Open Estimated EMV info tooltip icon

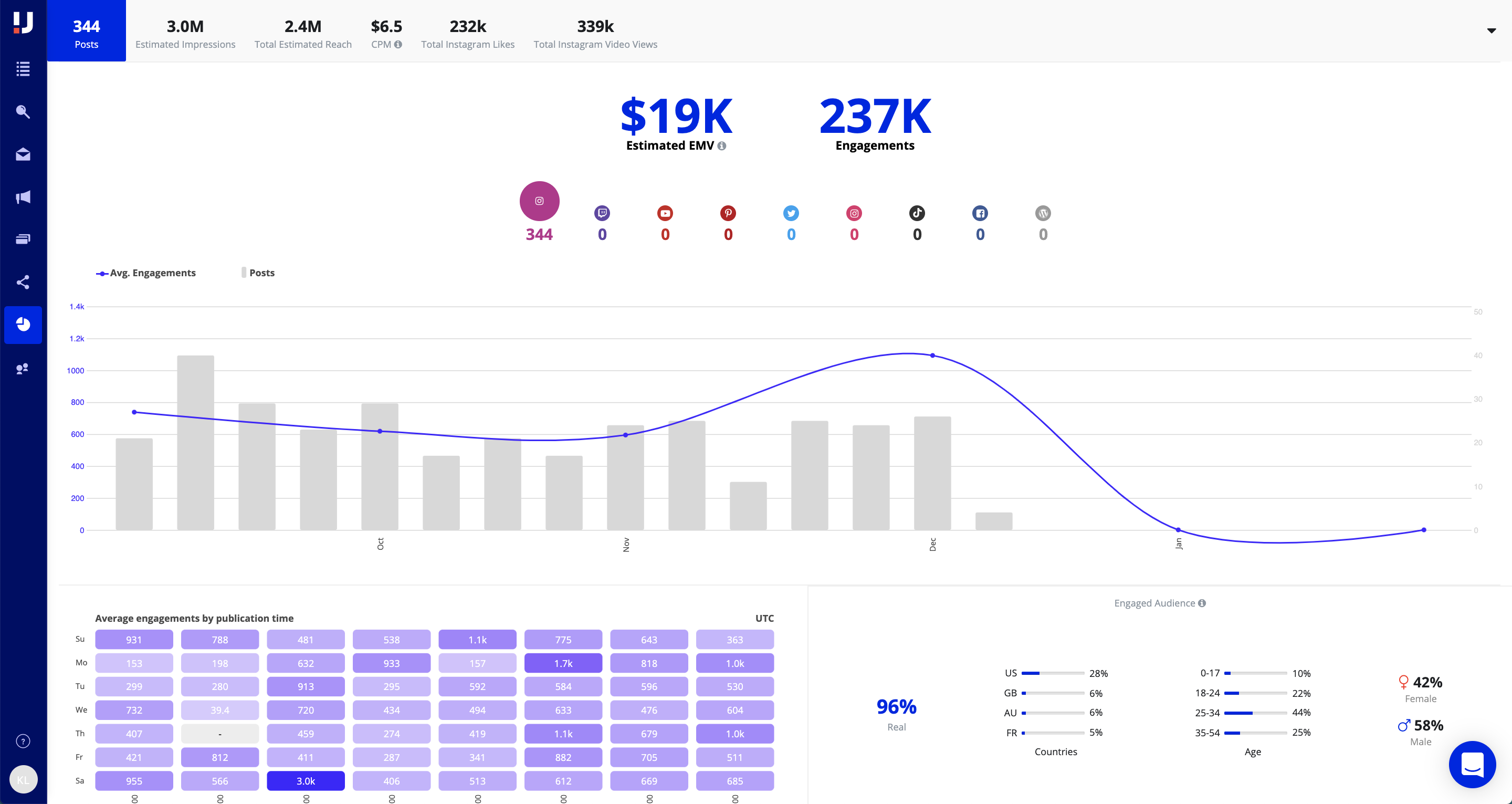(x=722, y=145)
